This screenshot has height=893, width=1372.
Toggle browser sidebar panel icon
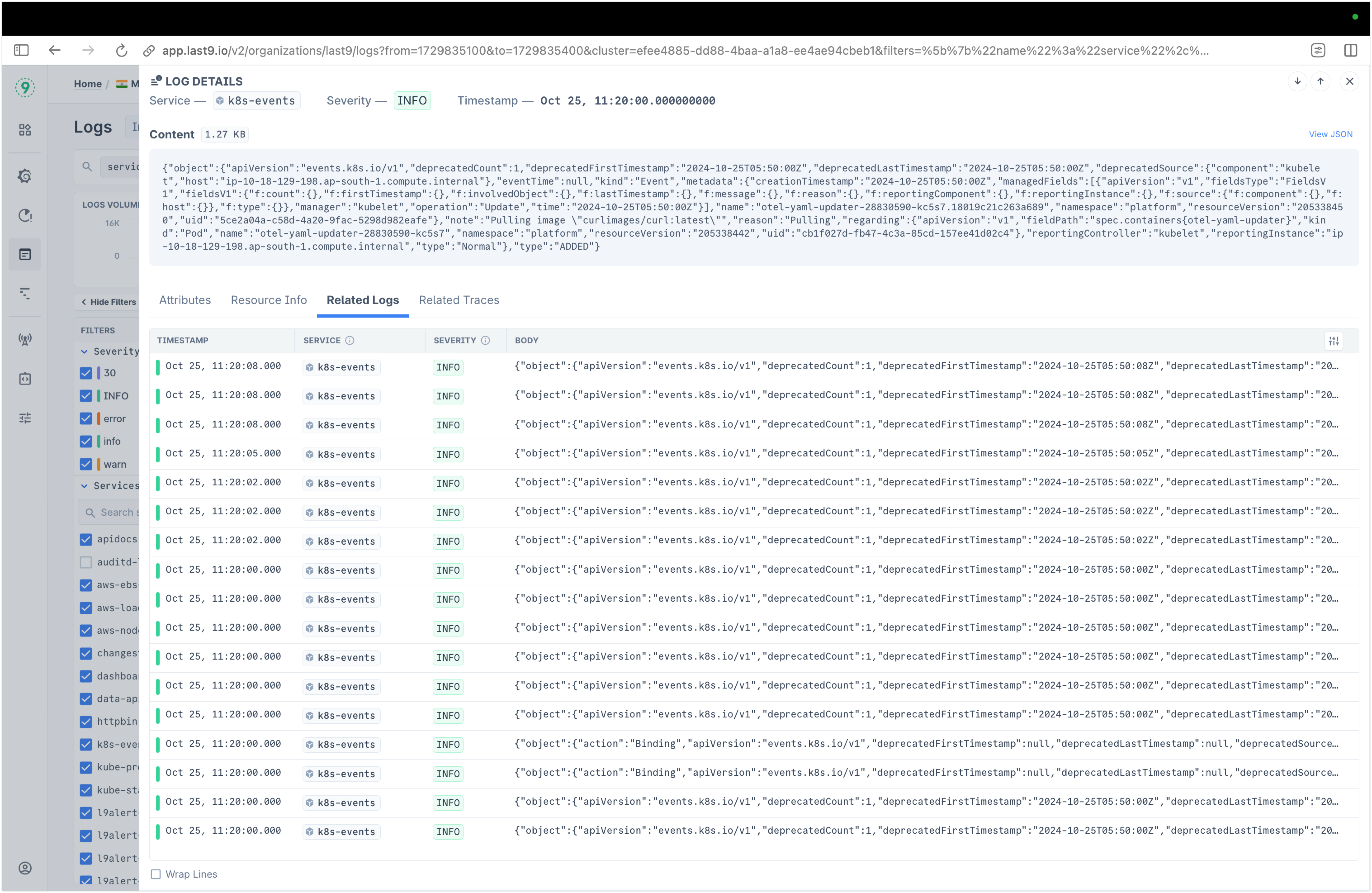click(21, 50)
